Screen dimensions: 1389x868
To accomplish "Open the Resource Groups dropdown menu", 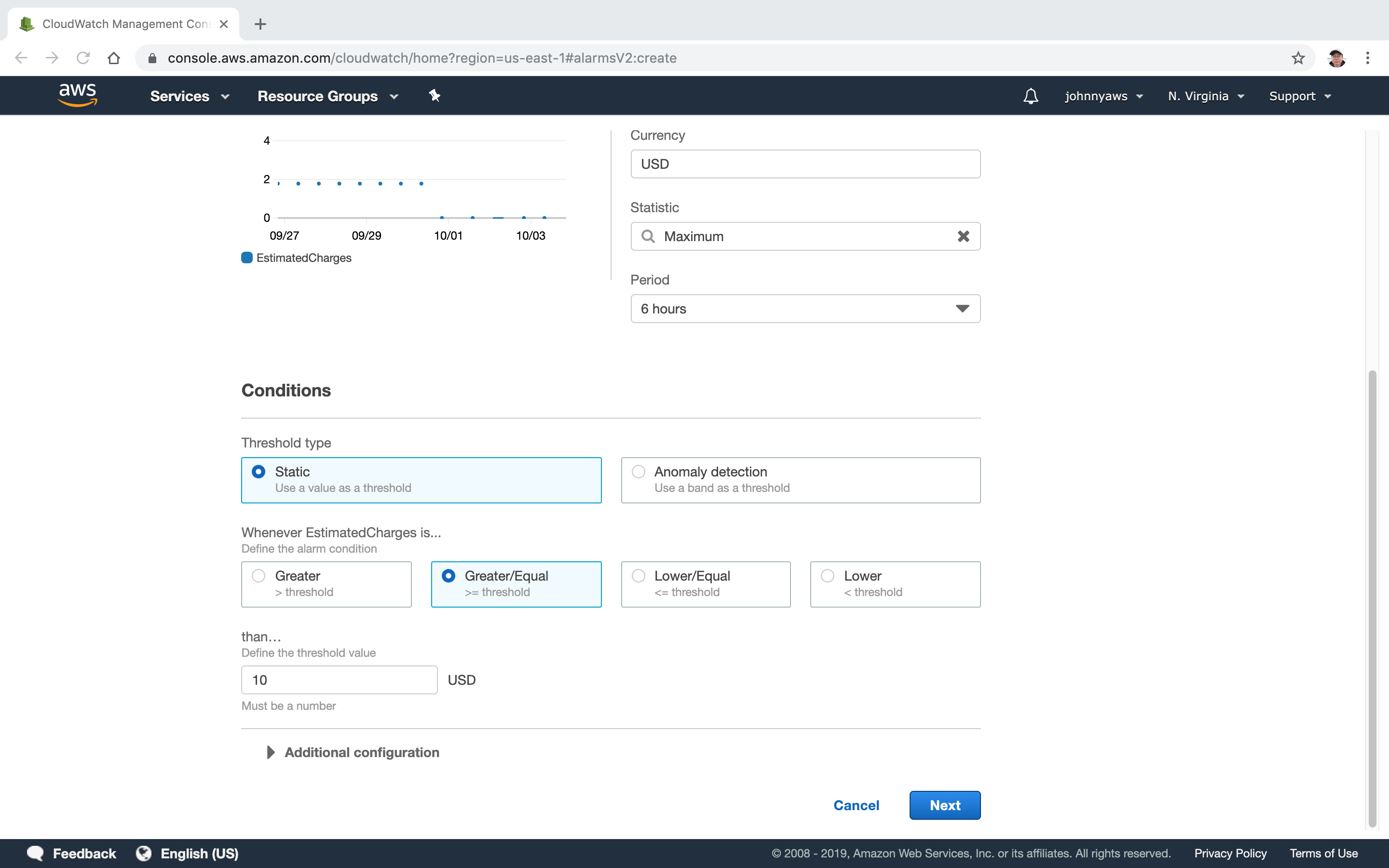I will (328, 96).
